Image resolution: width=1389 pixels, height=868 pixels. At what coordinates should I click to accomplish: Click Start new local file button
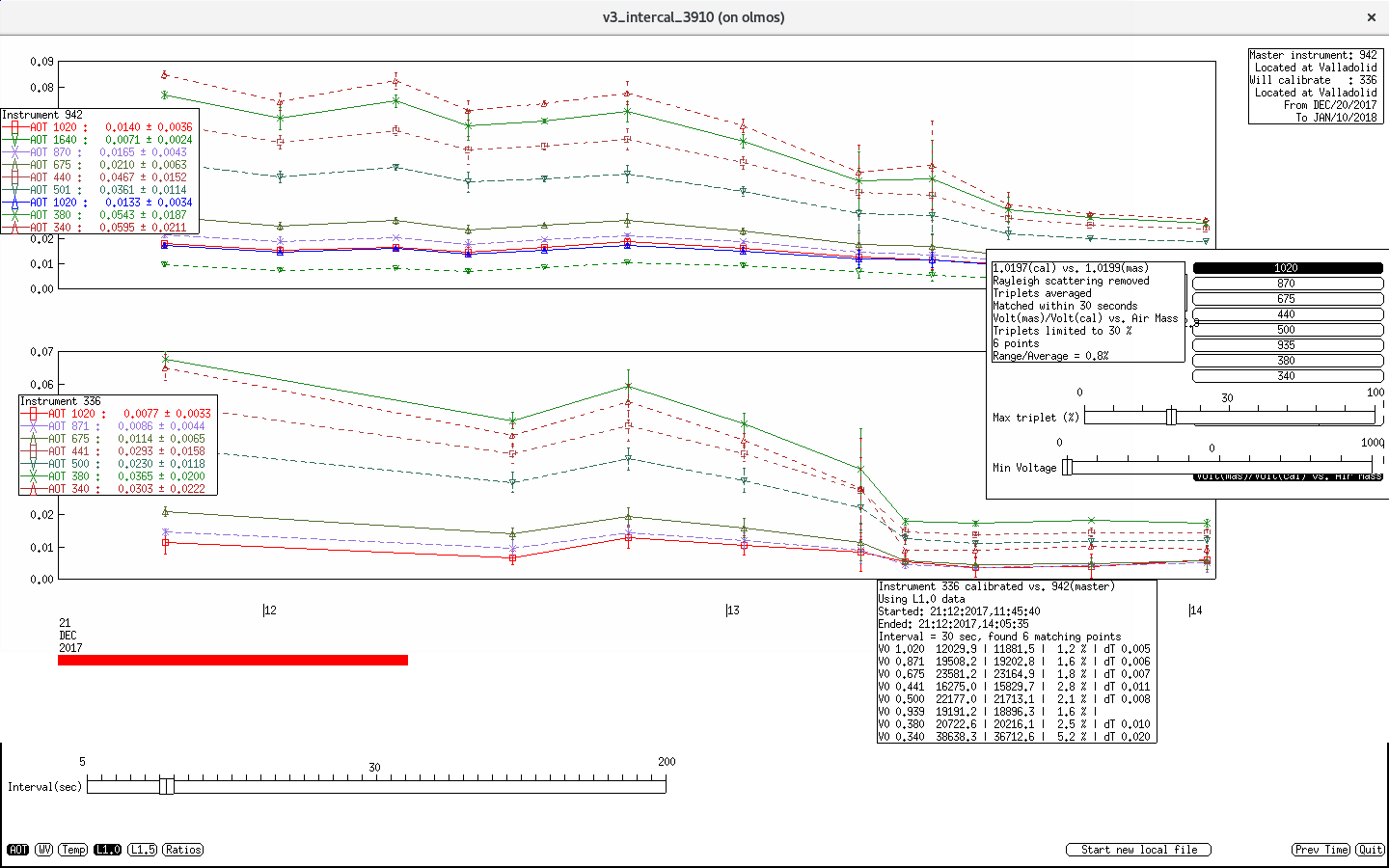click(x=1138, y=850)
